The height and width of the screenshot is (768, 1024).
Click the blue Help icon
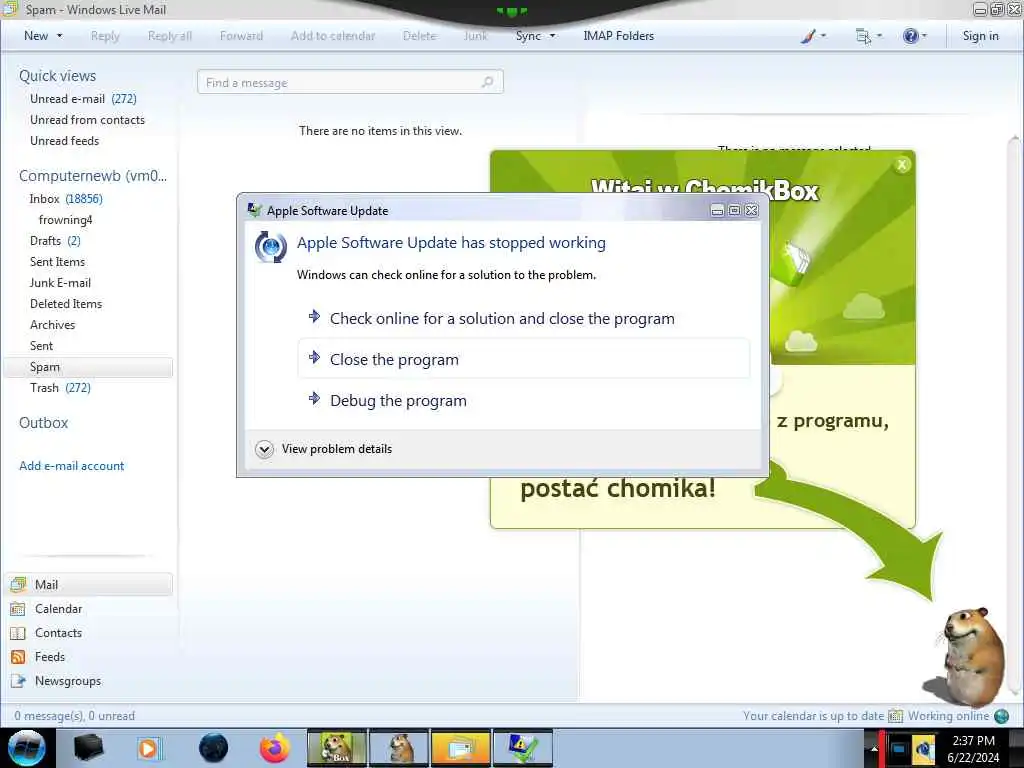pyautogui.click(x=910, y=36)
